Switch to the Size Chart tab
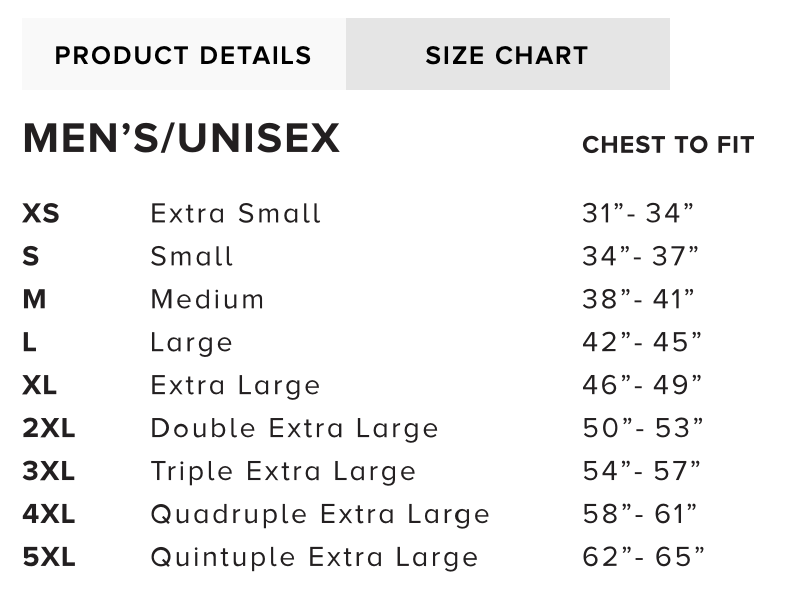 (507, 55)
